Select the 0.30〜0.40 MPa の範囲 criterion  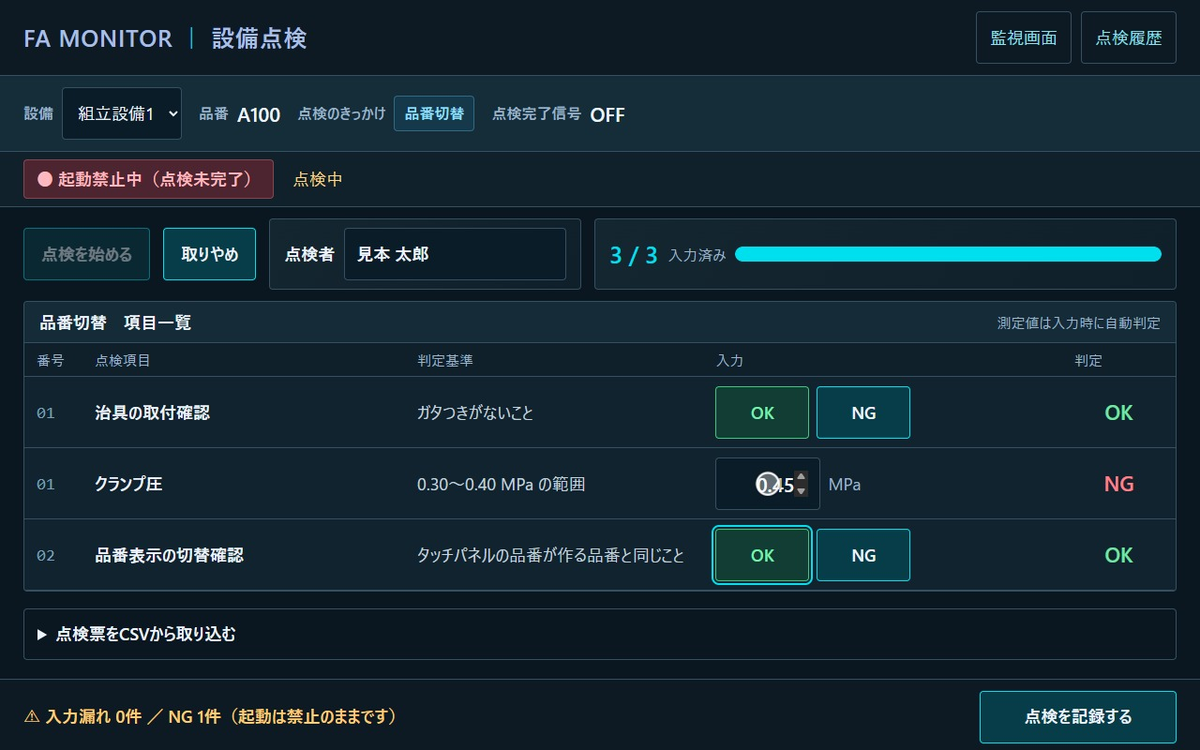pos(501,484)
